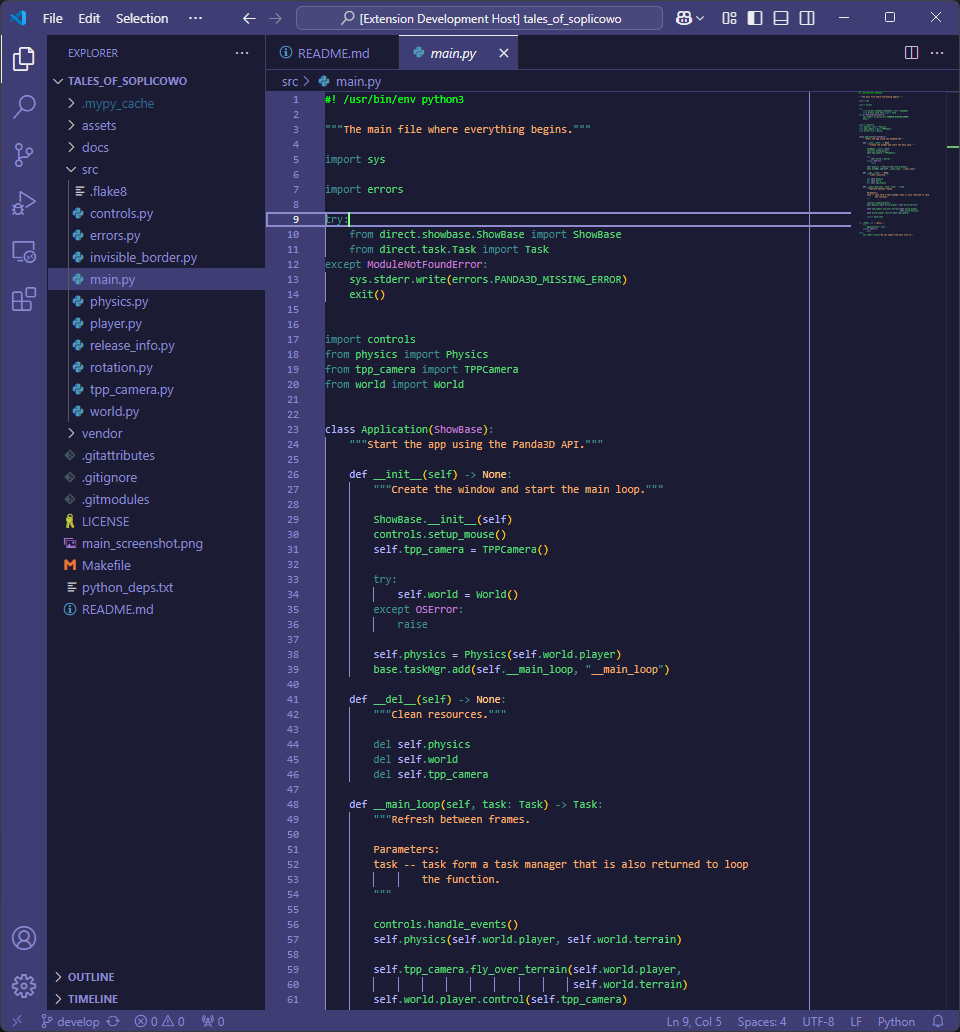Toggle the secondary side bar
This screenshot has width=960, height=1032.
[806, 18]
